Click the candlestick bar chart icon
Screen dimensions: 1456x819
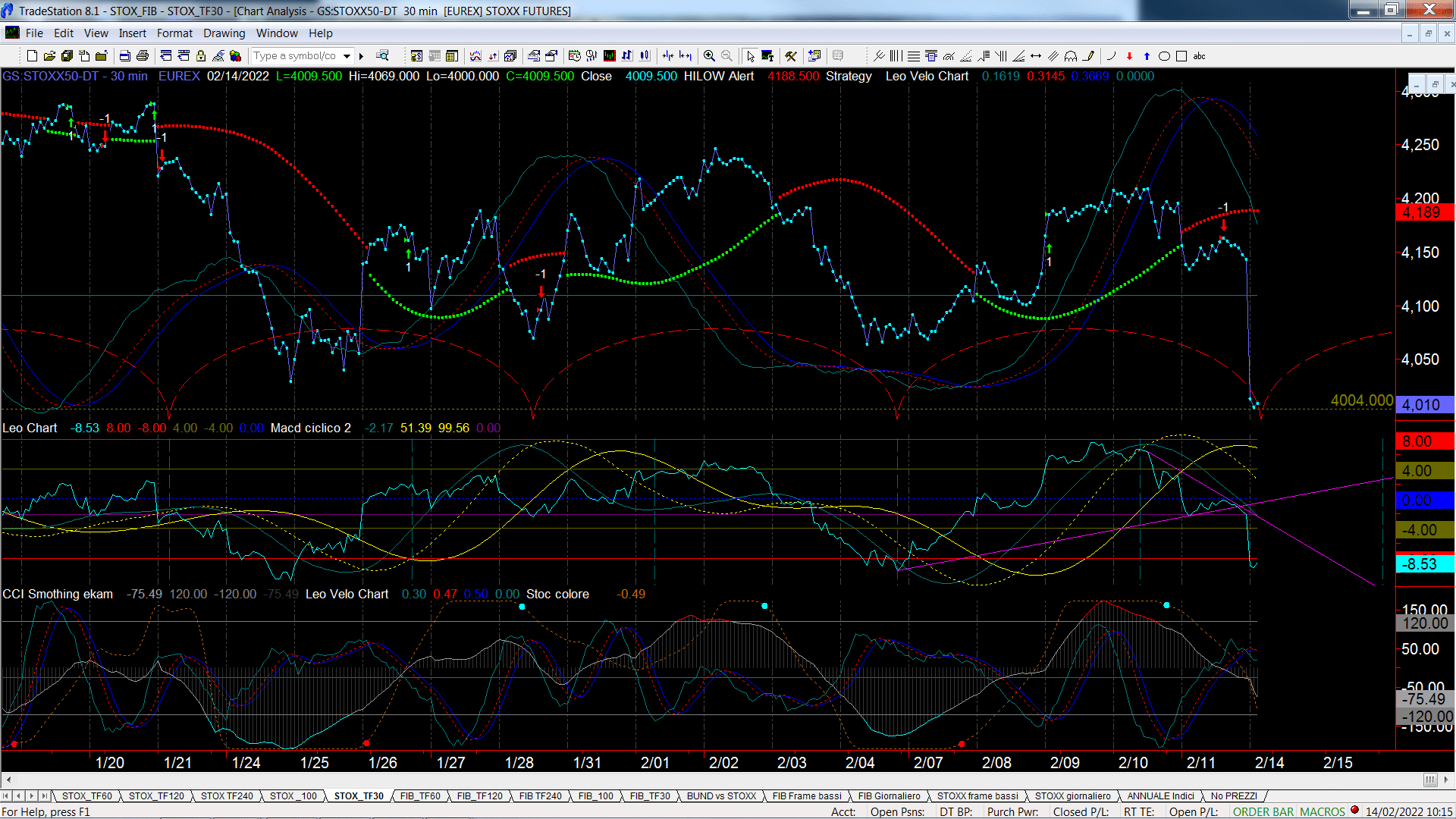(x=645, y=56)
